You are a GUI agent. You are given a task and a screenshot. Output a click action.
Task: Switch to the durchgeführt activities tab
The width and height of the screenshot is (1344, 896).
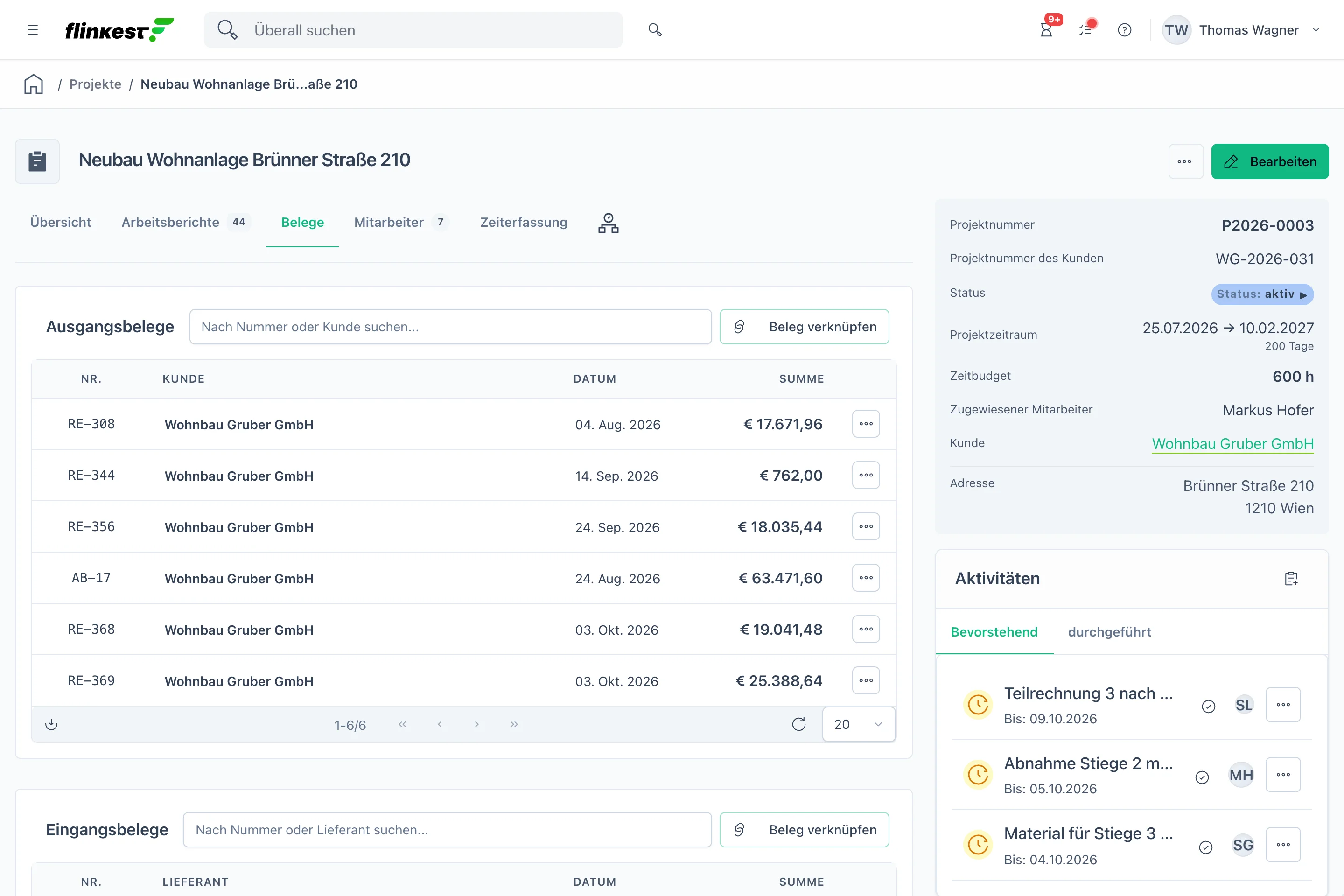click(x=1109, y=632)
